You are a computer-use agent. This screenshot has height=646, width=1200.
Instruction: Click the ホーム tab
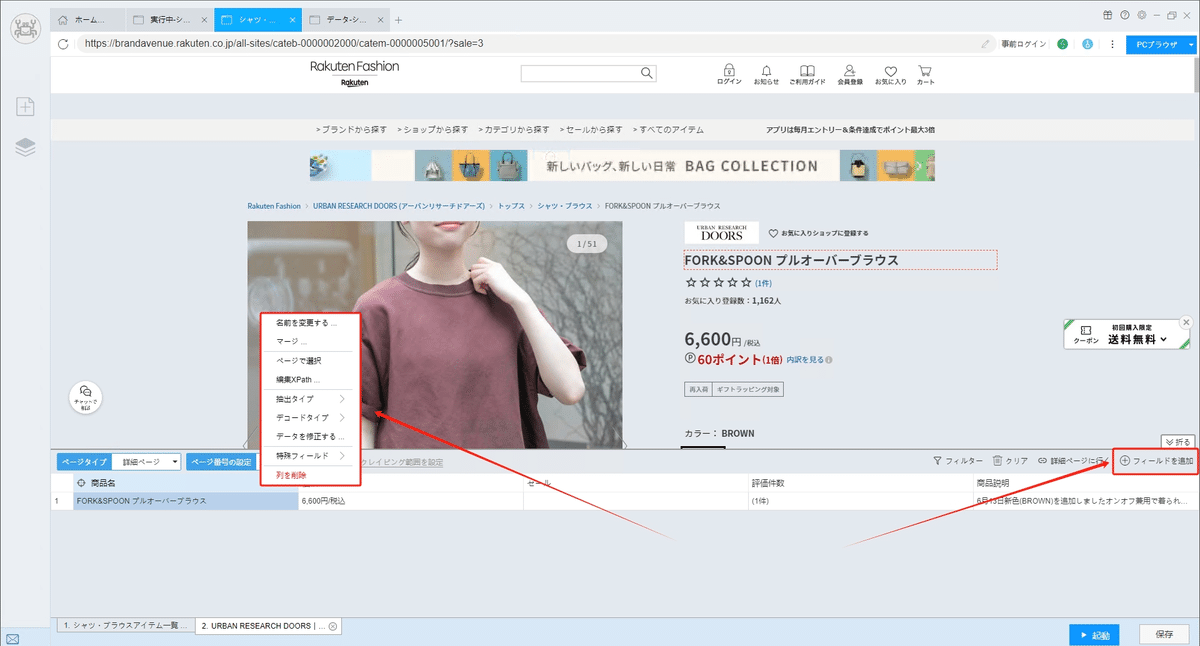tap(88, 19)
